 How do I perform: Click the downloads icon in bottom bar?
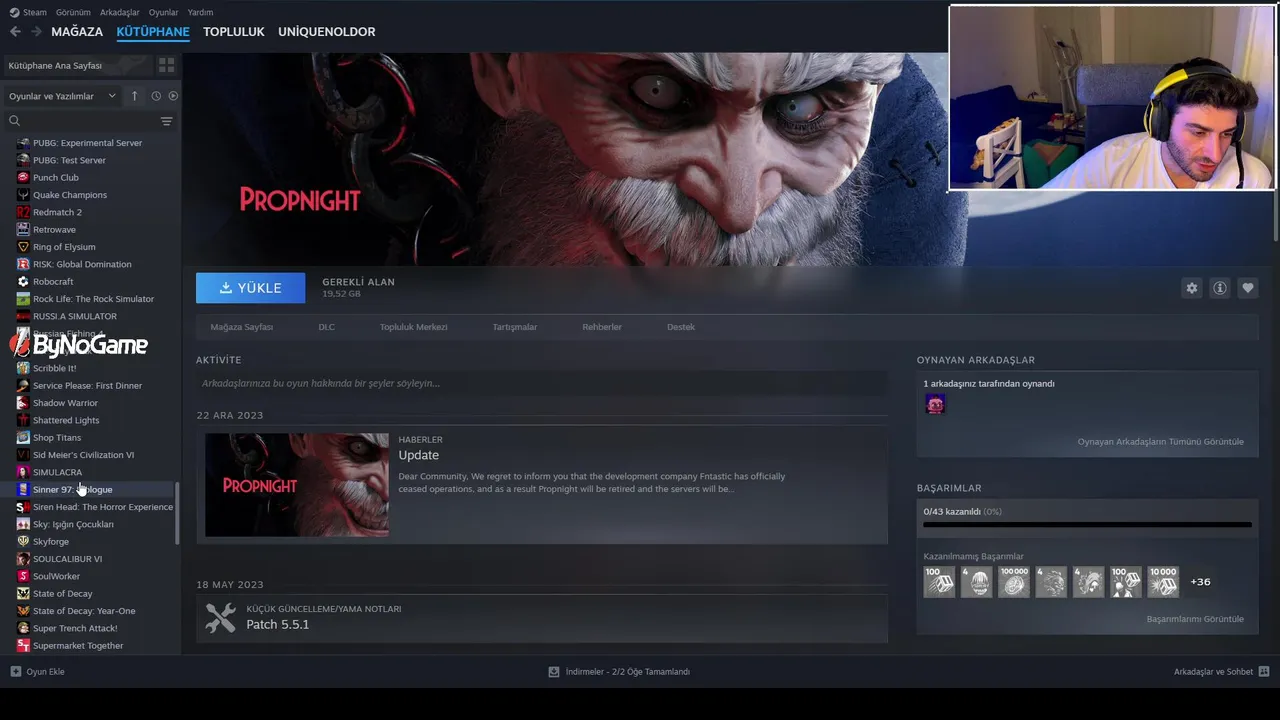click(x=554, y=671)
